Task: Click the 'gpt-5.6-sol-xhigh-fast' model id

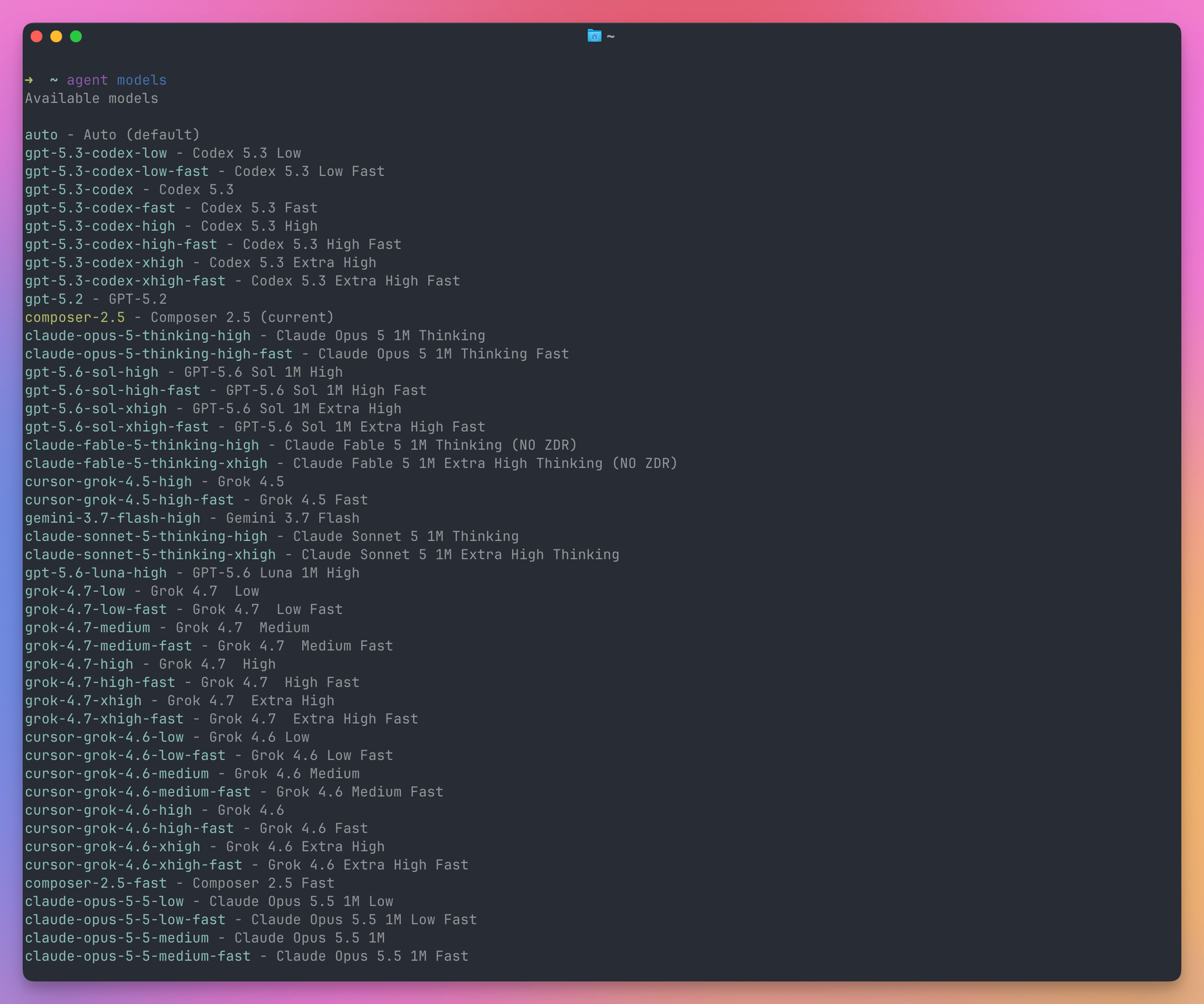Action: [x=117, y=427]
